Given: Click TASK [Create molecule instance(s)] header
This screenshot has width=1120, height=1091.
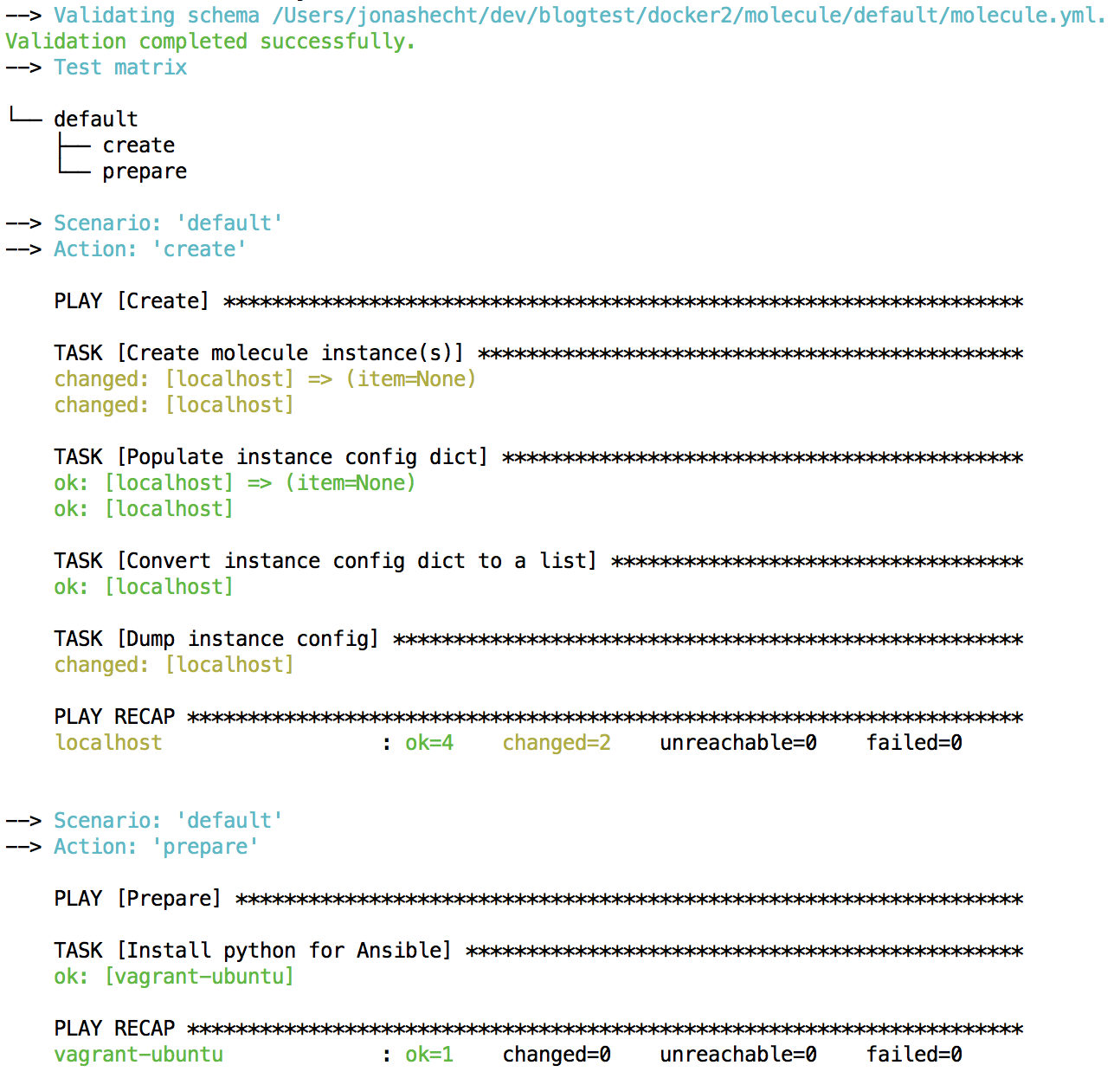Looking at the screenshot, I should [259, 353].
